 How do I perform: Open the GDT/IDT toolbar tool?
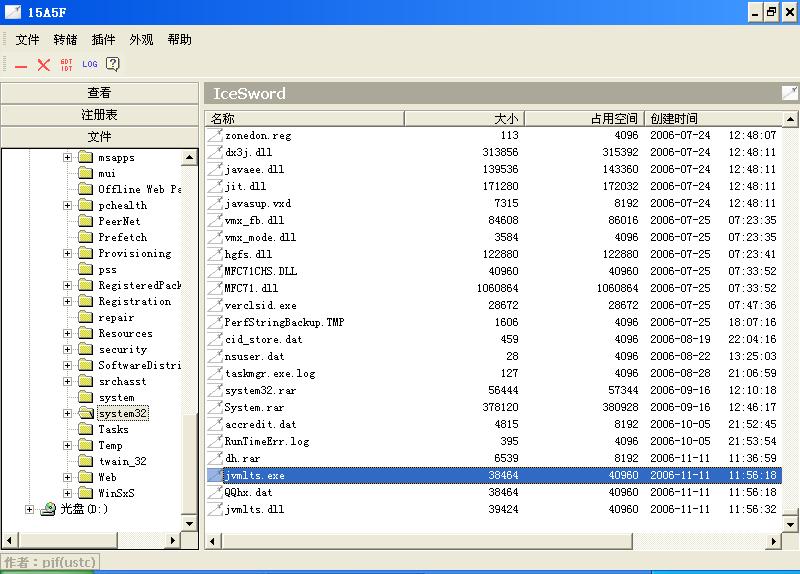pos(66,65)
